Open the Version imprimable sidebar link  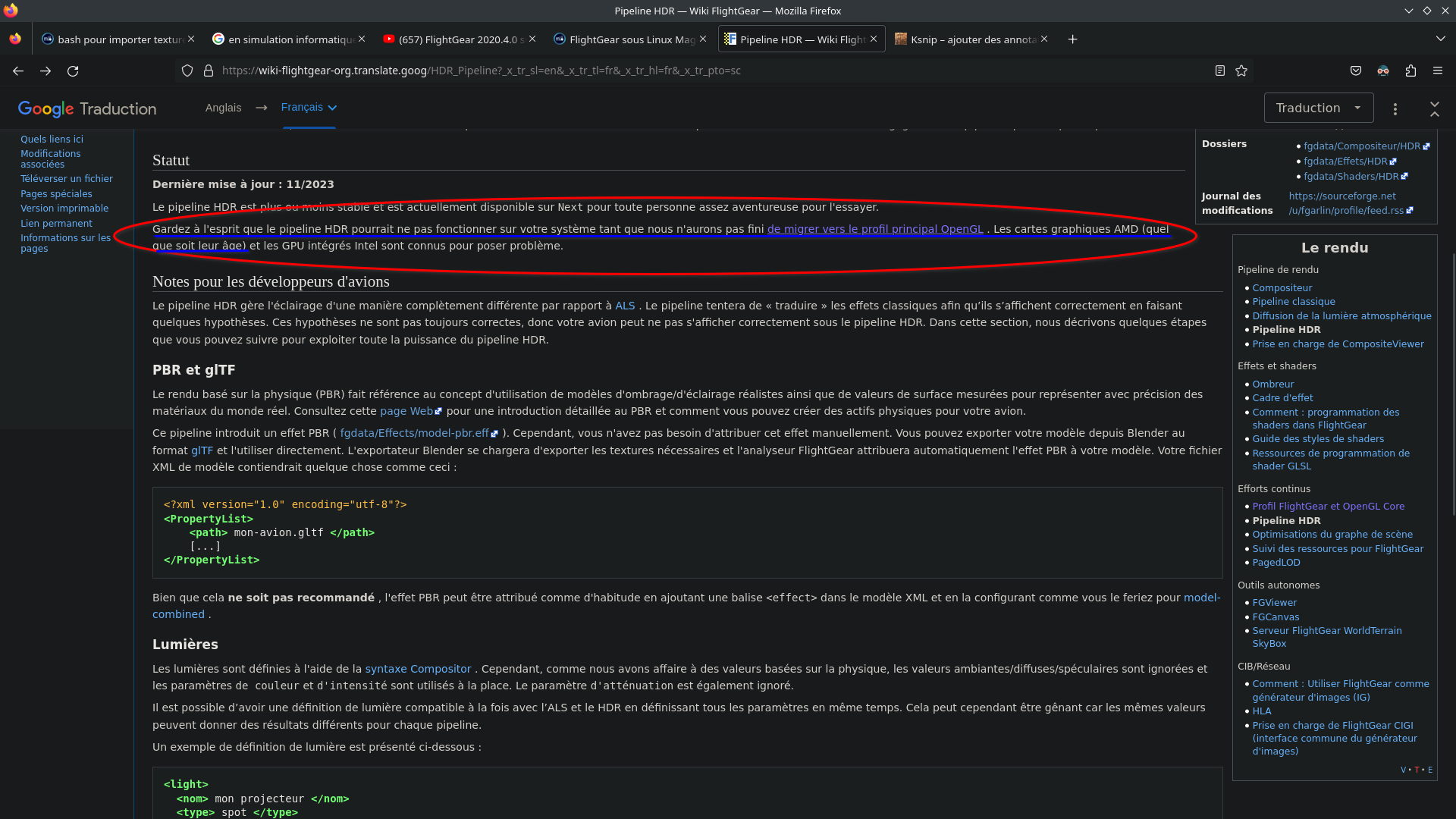click(x=64, y=209)
